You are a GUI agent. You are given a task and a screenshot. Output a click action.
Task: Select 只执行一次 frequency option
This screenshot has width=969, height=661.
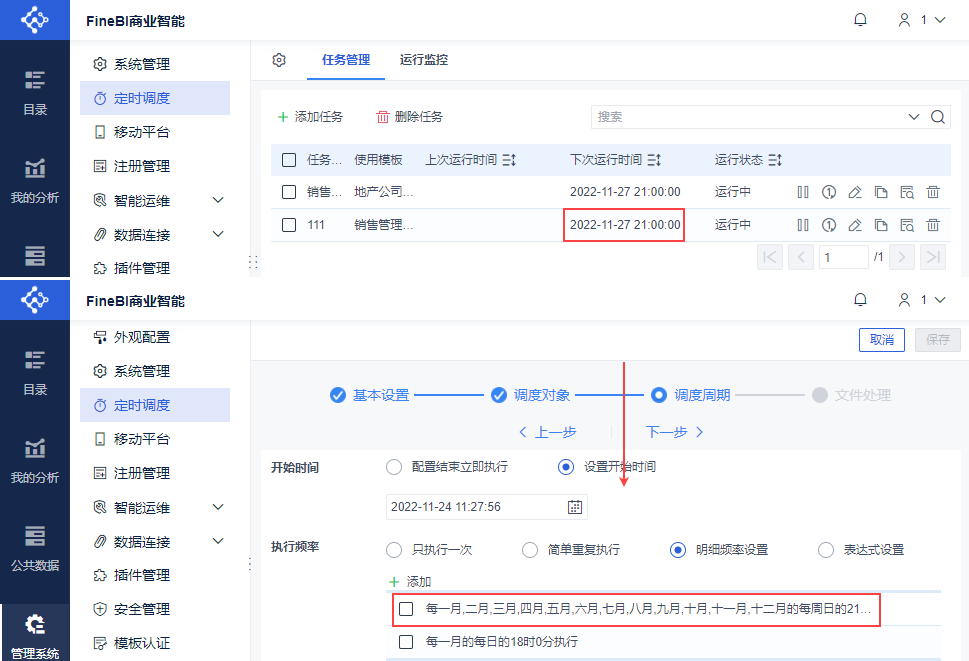pyautogui.click(x=394, y=550)
